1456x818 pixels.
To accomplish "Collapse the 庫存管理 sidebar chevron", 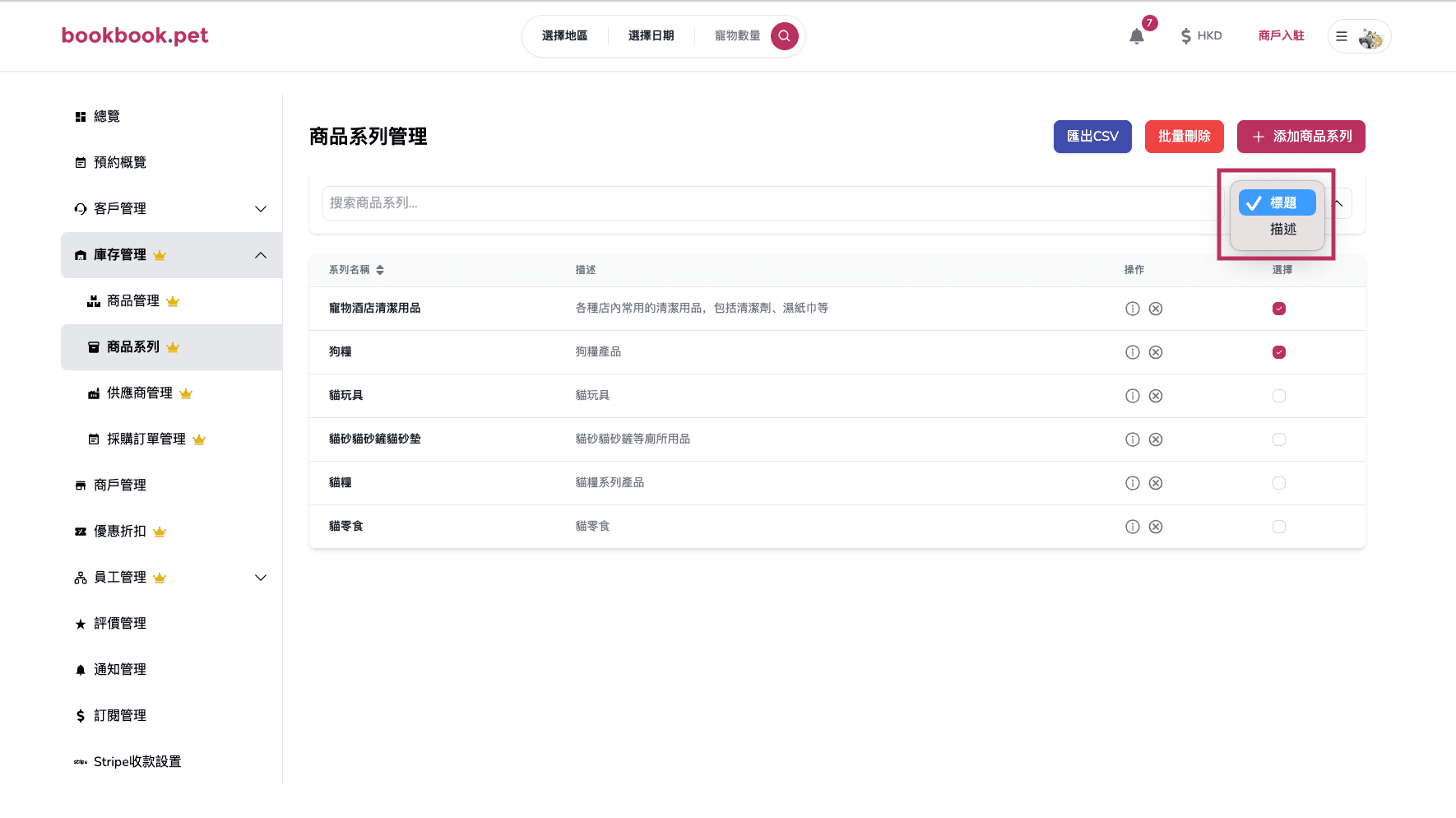I will coord(261,255).
